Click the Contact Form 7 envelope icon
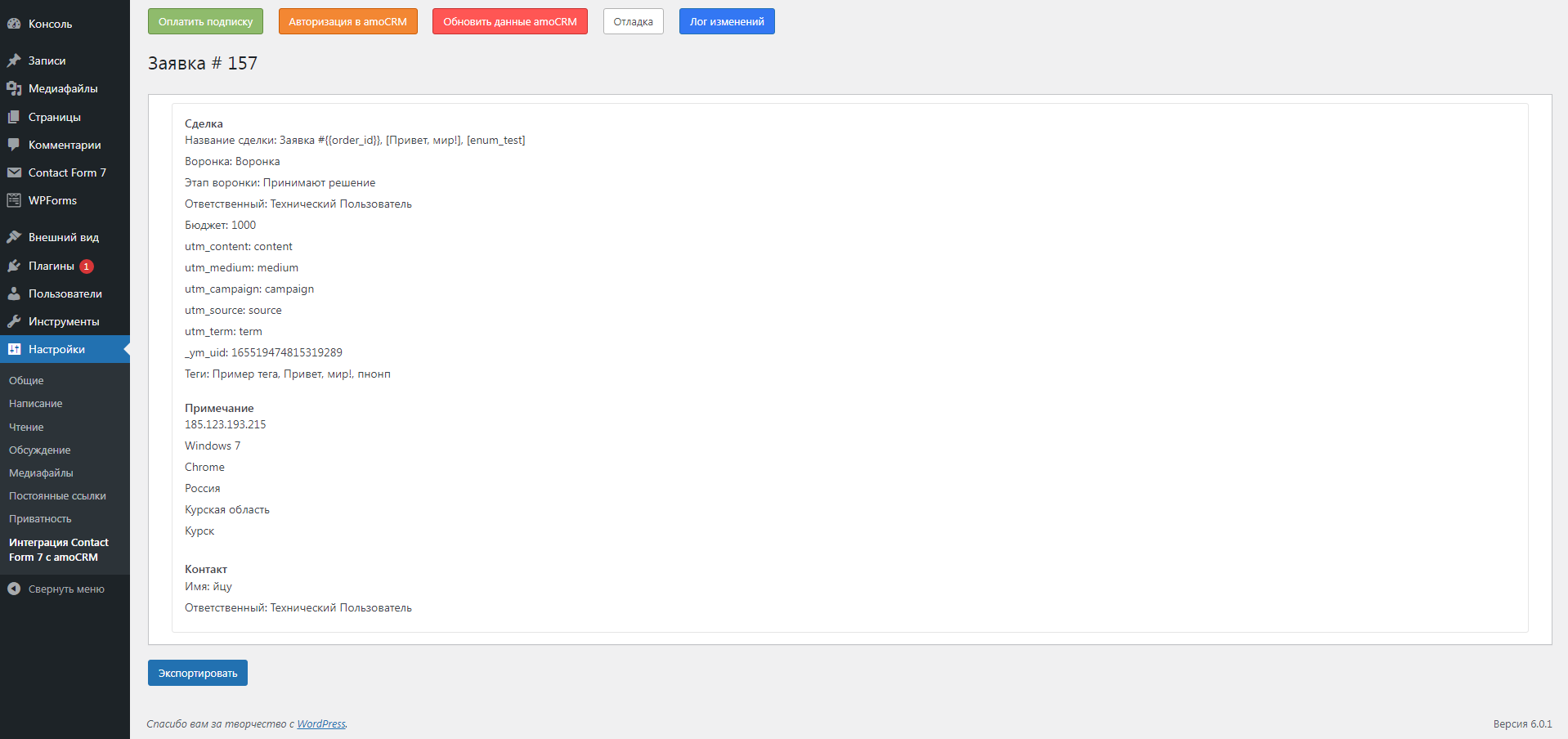This screenshot has width=1568, height=739. 14,172
